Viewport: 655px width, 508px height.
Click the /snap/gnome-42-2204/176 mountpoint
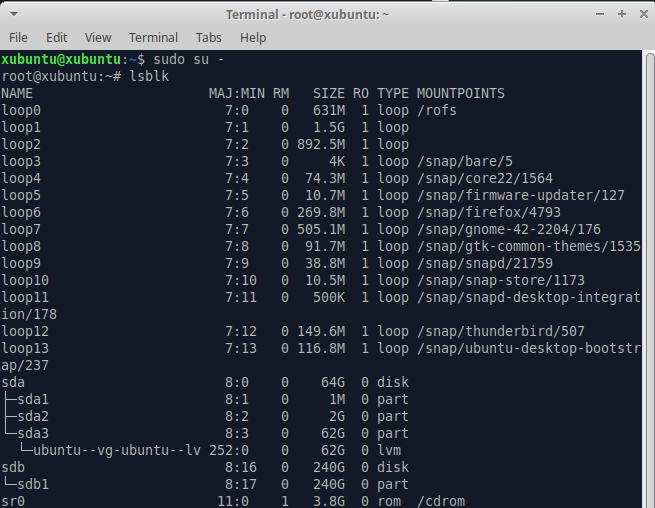pyautogui.click(x=509, y=229)
